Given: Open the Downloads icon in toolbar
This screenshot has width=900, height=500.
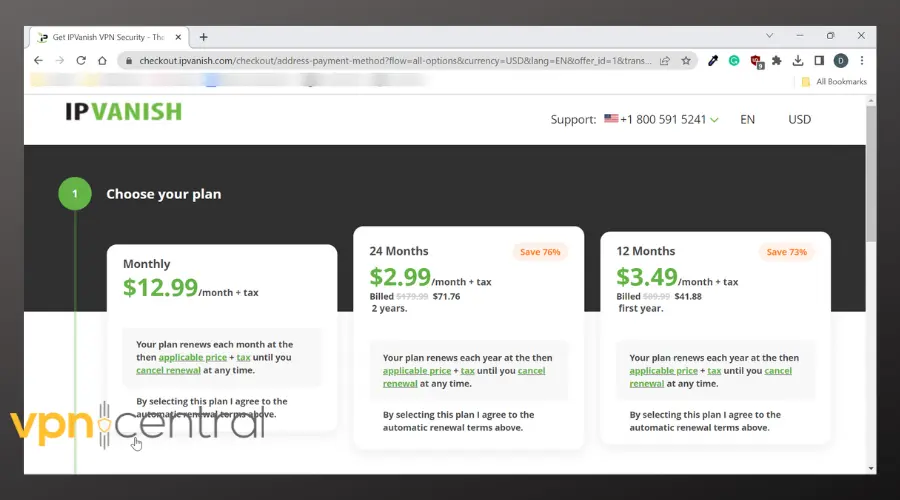Looking at the screenshot, I should pos(798,60).
